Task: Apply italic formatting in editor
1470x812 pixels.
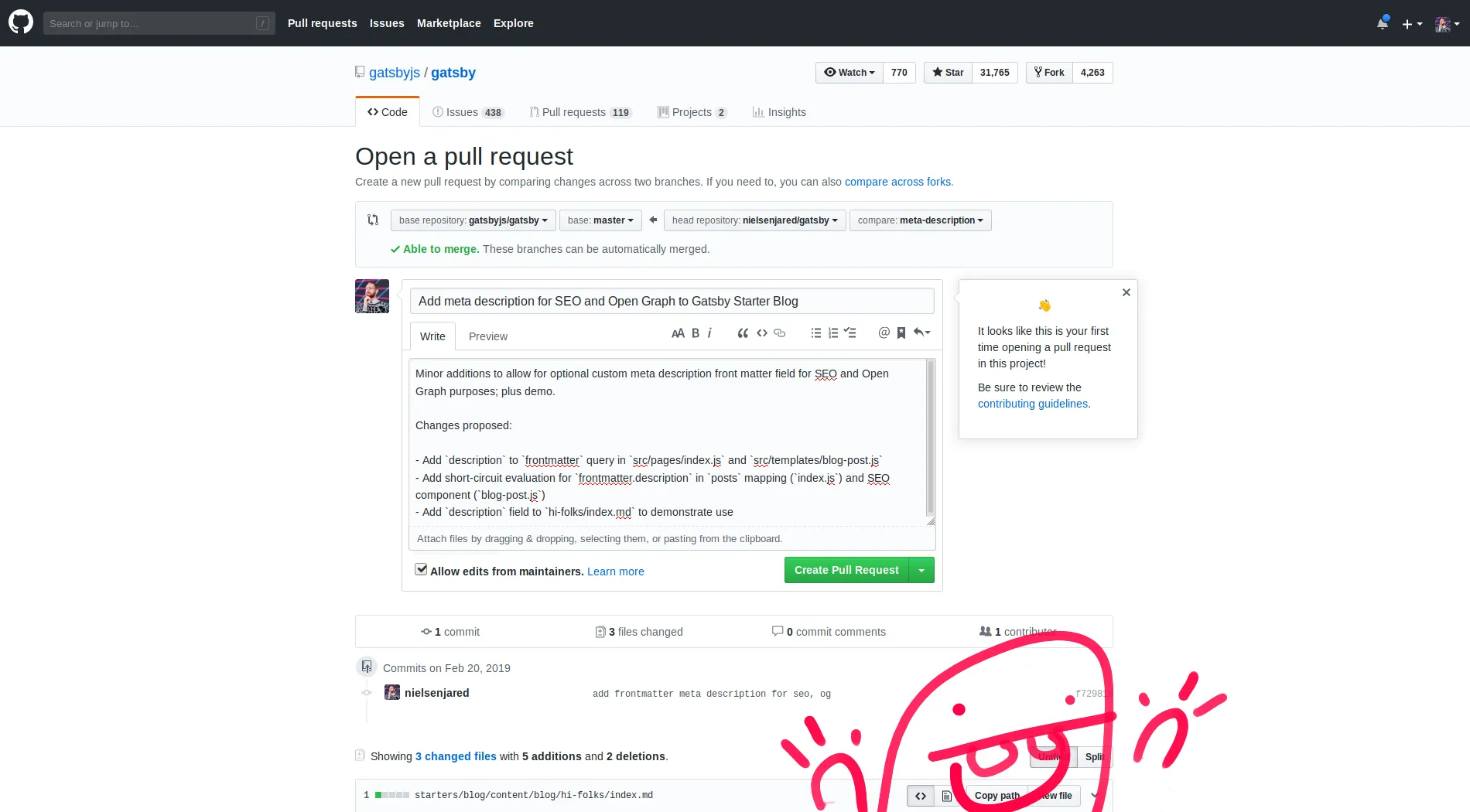Action: tap(709, 333)
